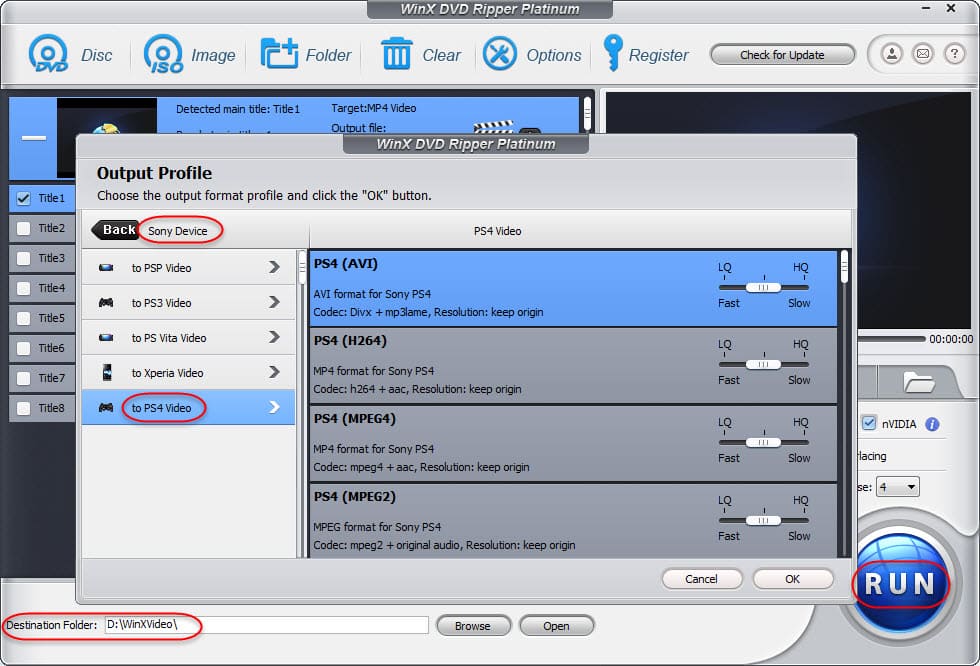Toggle the nVIDIA hardware acceleration checkbox
Viewport: 980px width, 666px height.
[x=869, y=423]
